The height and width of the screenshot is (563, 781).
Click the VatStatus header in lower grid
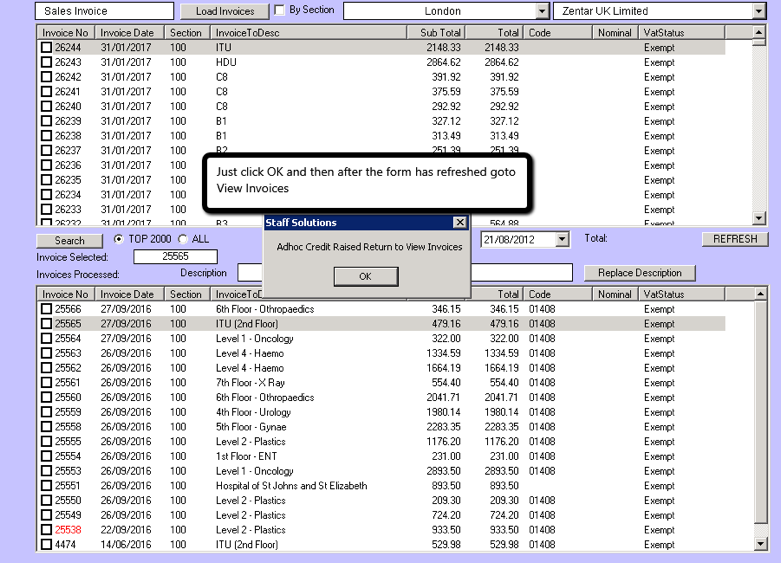click(x=665, y=294)
